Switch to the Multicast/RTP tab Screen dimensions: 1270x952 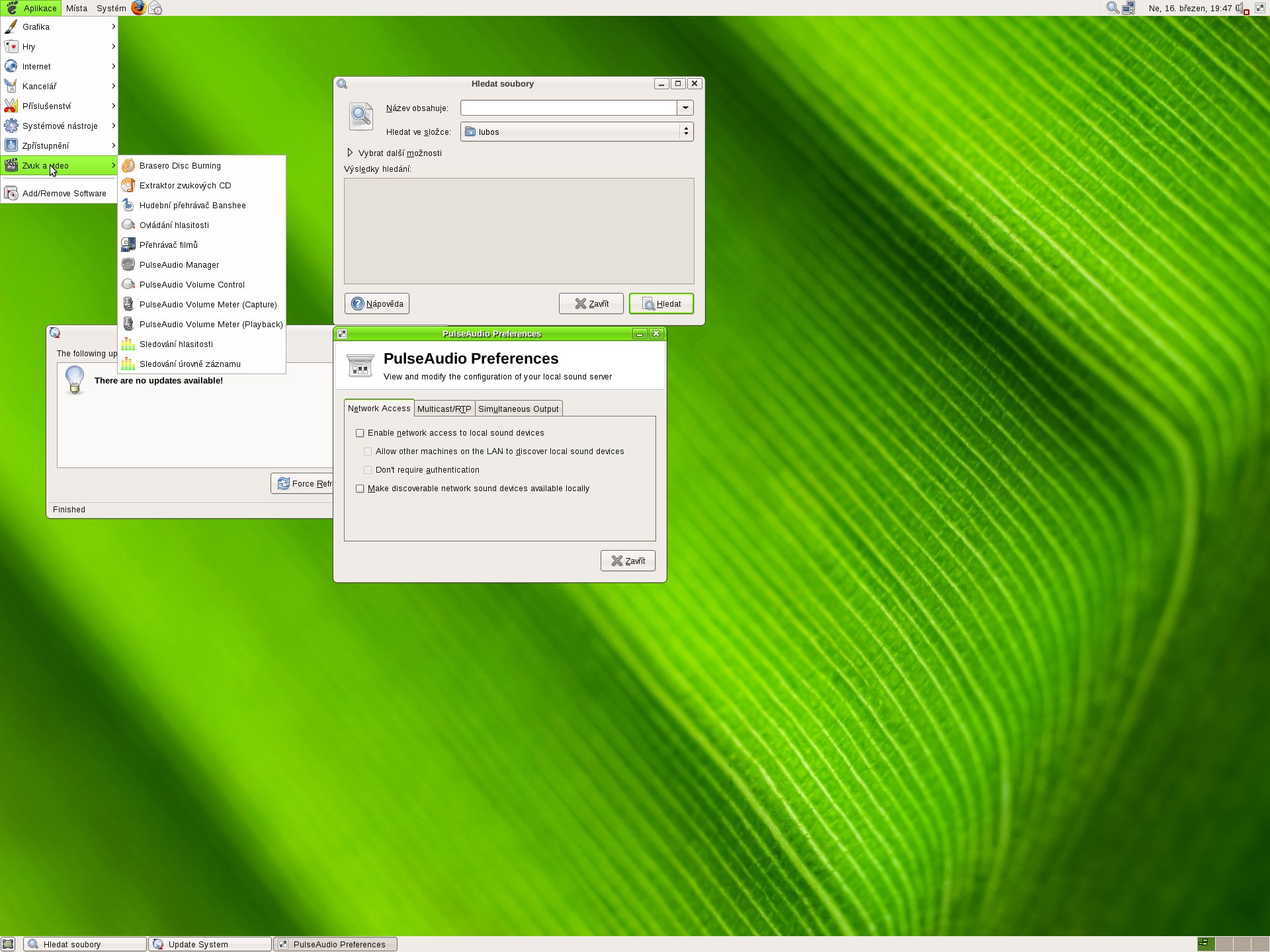[x=444, y=409]
